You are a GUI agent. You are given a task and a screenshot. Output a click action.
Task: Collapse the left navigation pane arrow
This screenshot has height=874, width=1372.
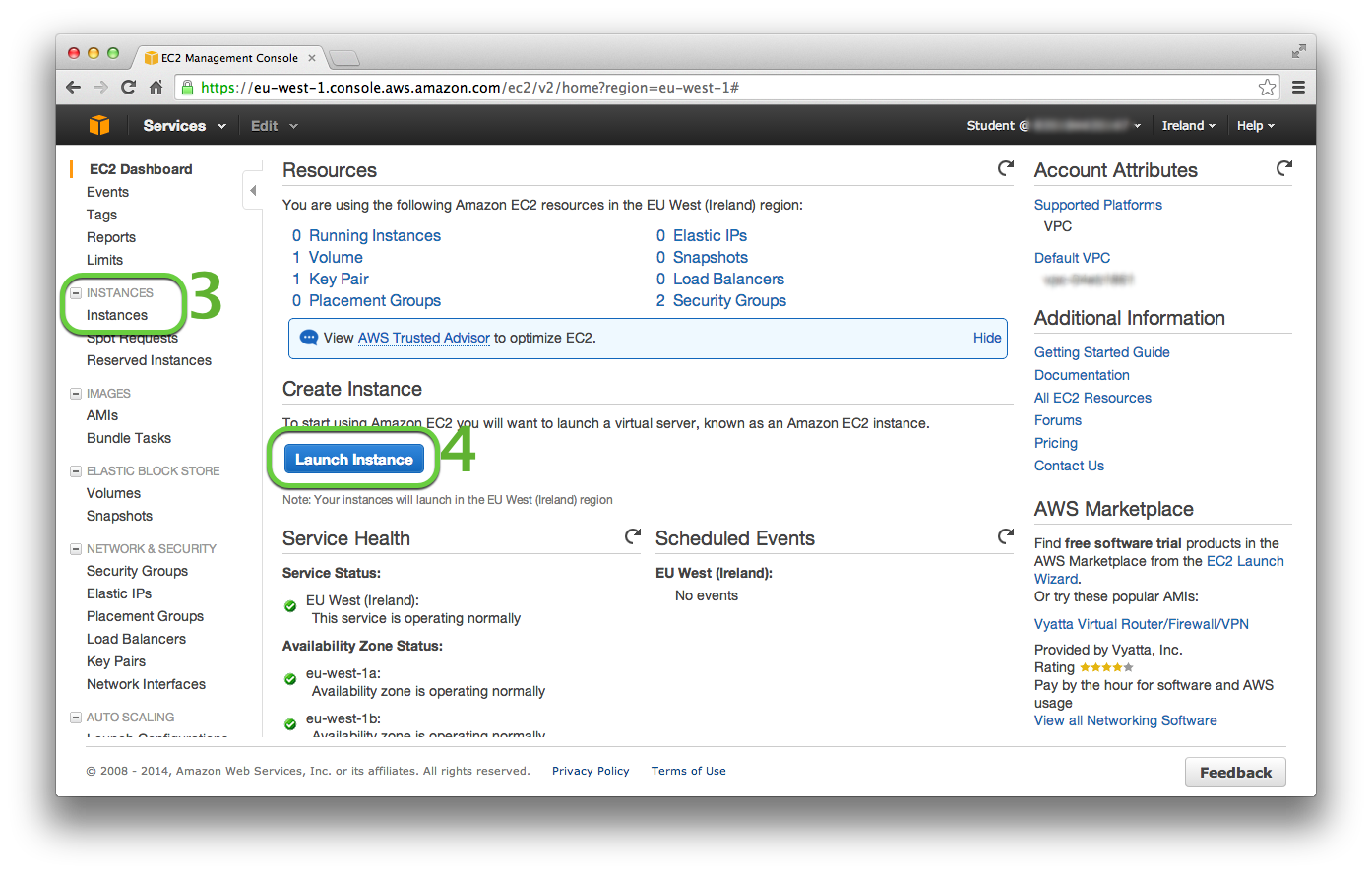tap(253, 190)
